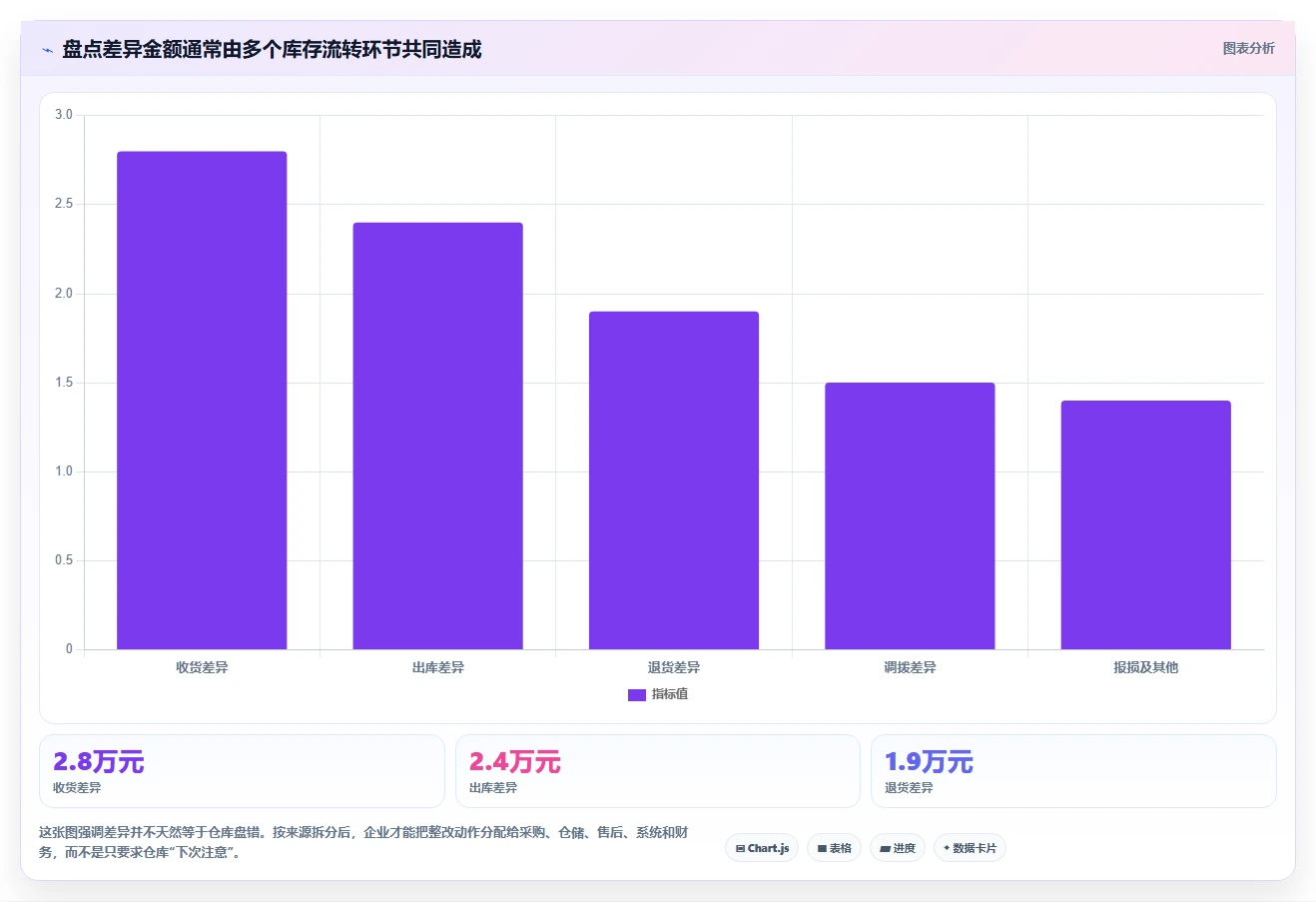This screenshot has height=902, width=1316.
Task: Click the lightning icon beside the chart title
Action: tap(47, 50)
